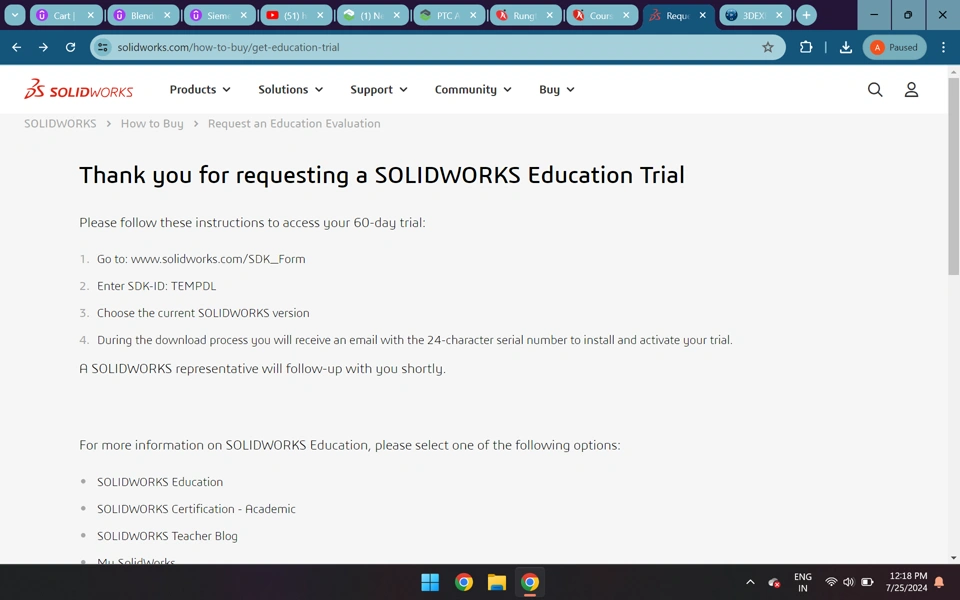This screenshot has width=960, height=600.
Task: Click 'Choose the current SOLIDWORKS version' step
Action: [x=203, y=313]
